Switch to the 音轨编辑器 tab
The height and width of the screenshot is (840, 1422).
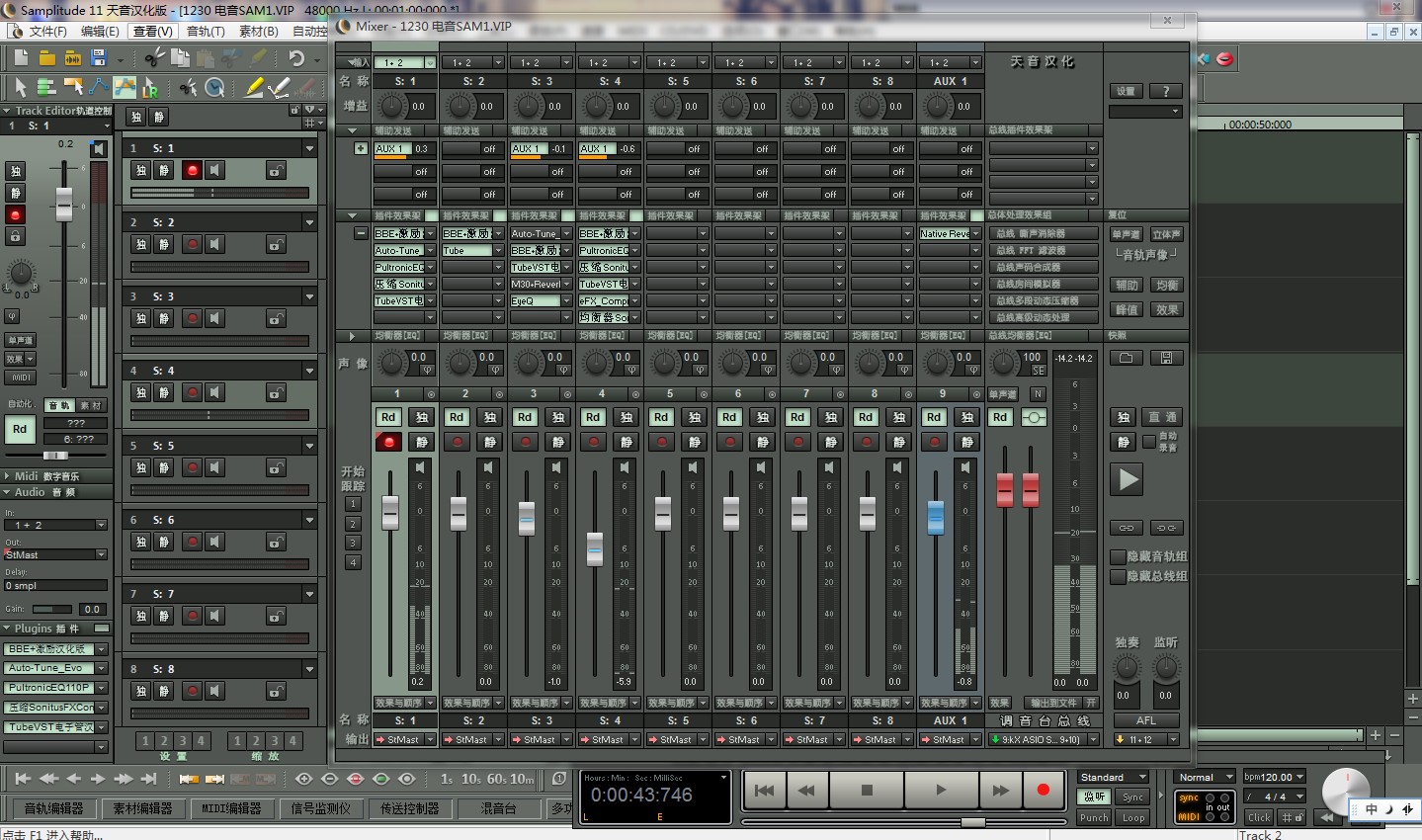pos(53,808)
